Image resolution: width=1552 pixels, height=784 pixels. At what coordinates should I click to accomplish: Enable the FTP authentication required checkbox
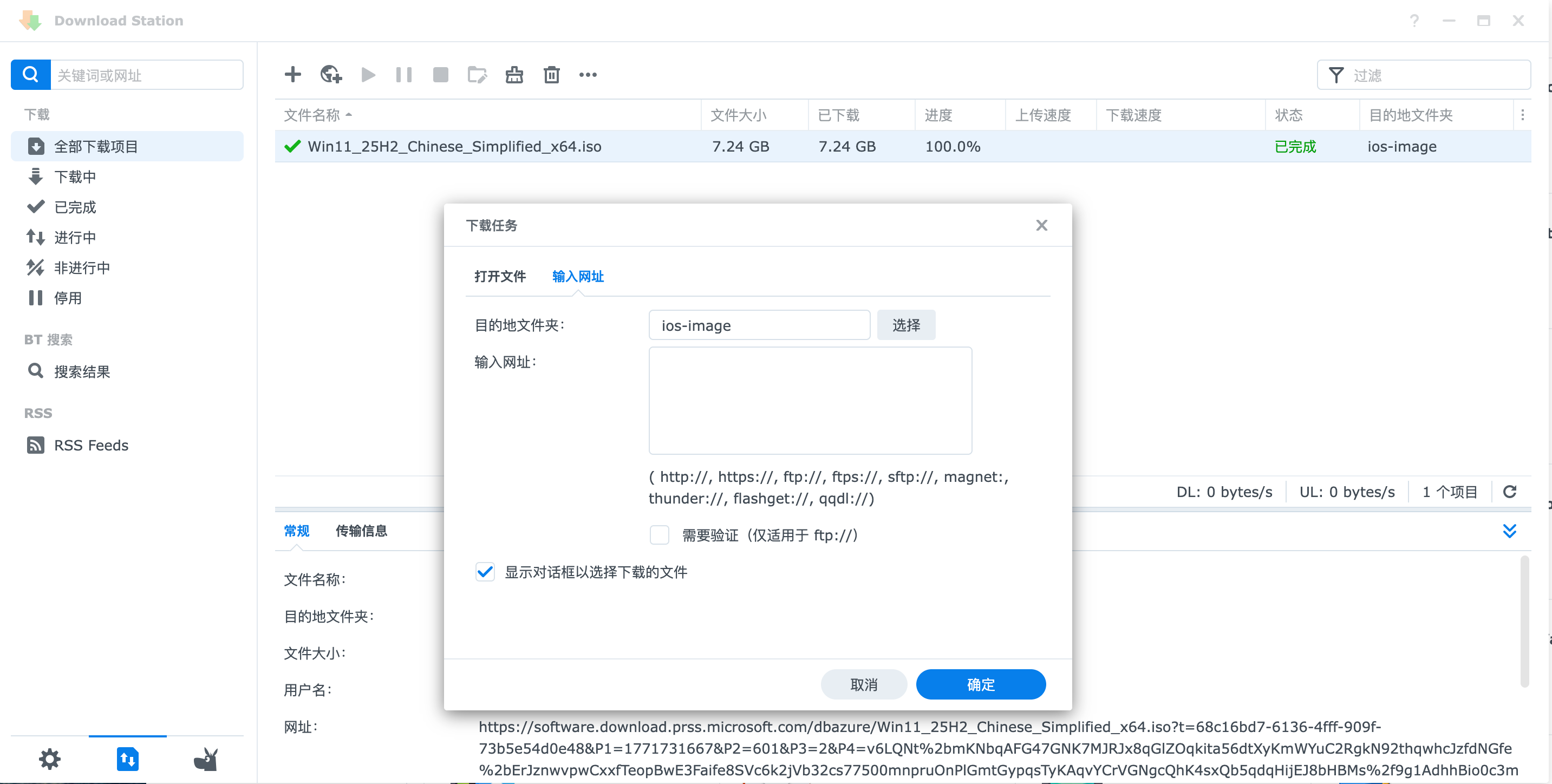659,535
